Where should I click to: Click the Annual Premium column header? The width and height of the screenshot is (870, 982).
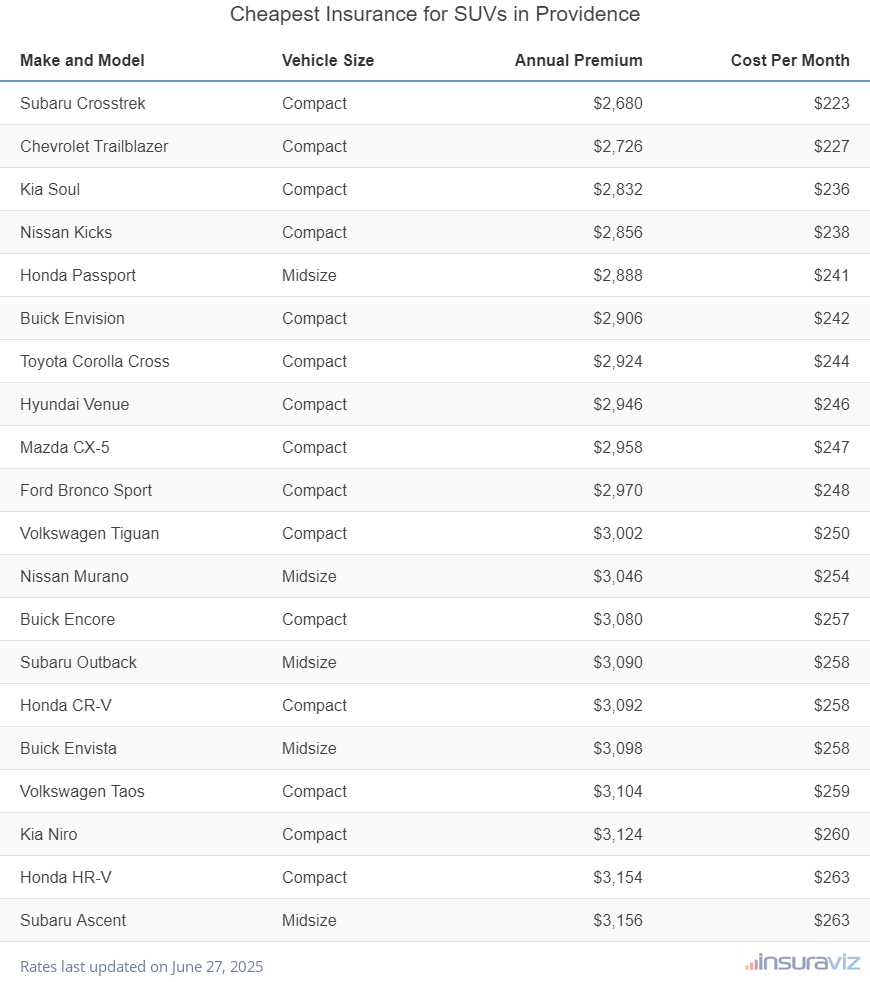click(578, 60)
